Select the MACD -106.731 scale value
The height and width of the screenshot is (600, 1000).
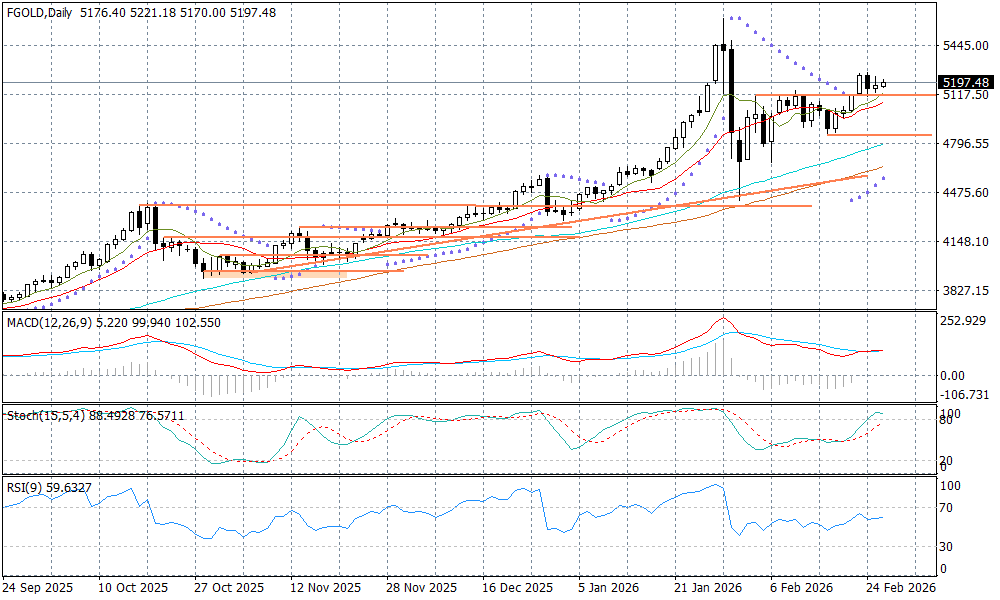coord(967,394)
